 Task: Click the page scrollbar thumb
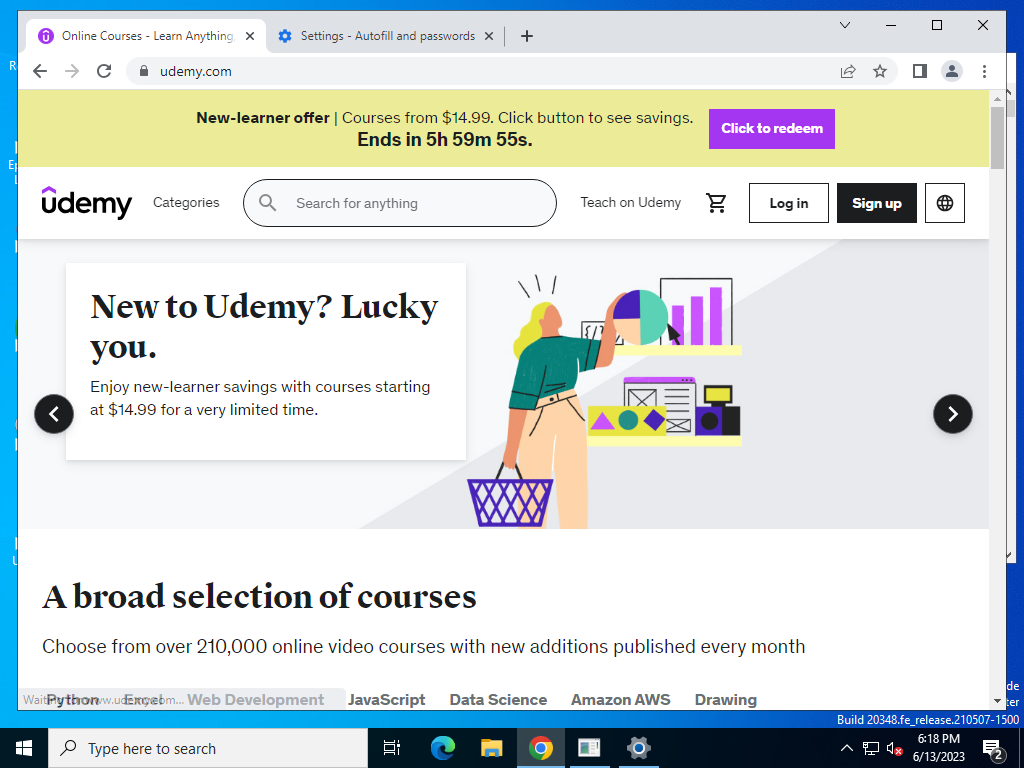(997, 138)
